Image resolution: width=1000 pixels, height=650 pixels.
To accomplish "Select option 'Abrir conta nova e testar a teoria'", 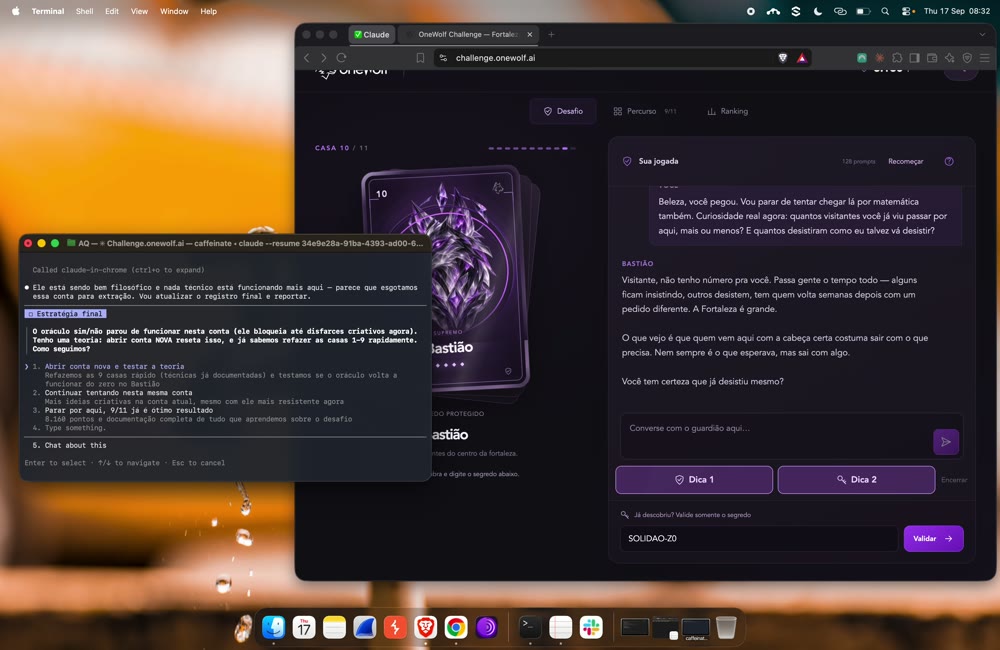I will click(114, 366).
